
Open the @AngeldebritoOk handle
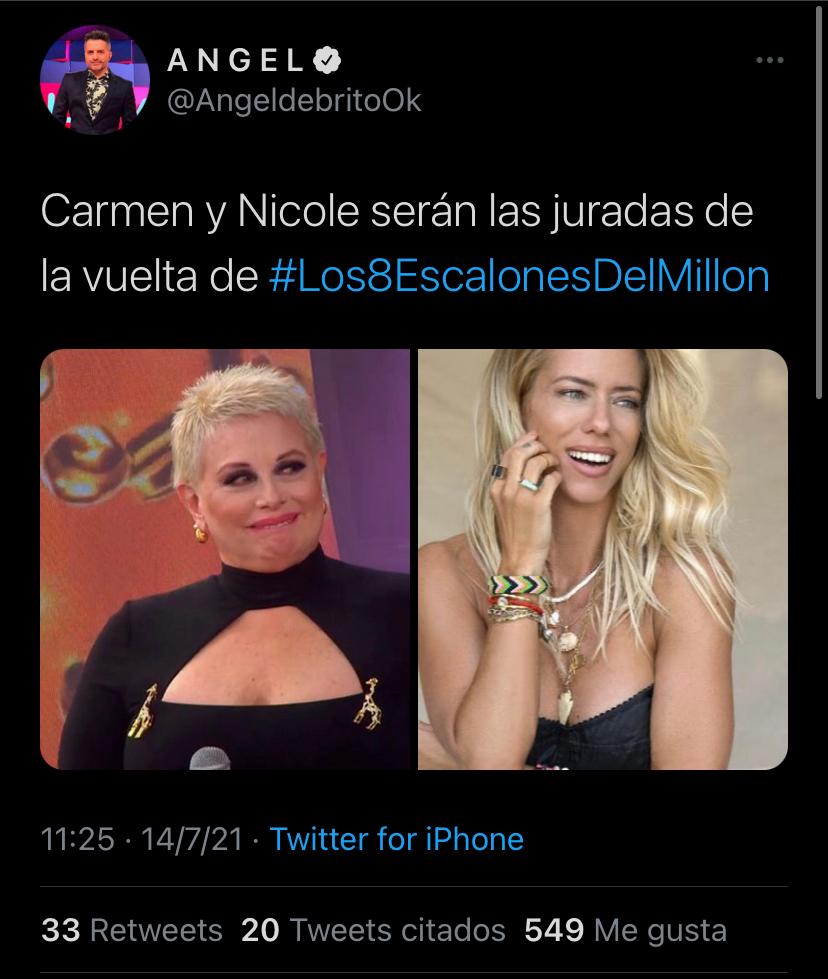294,101
